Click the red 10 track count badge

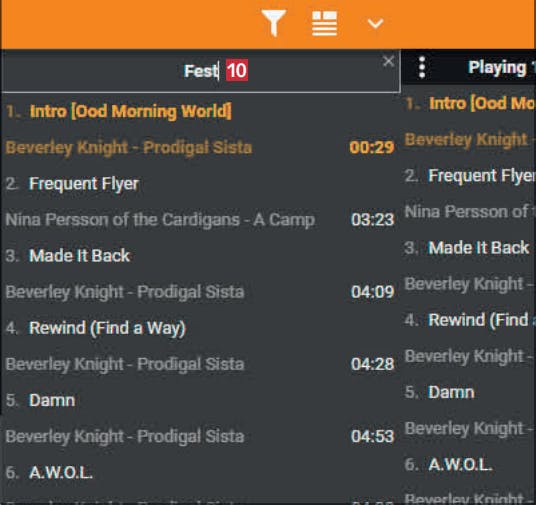click(x=237, y=70)
